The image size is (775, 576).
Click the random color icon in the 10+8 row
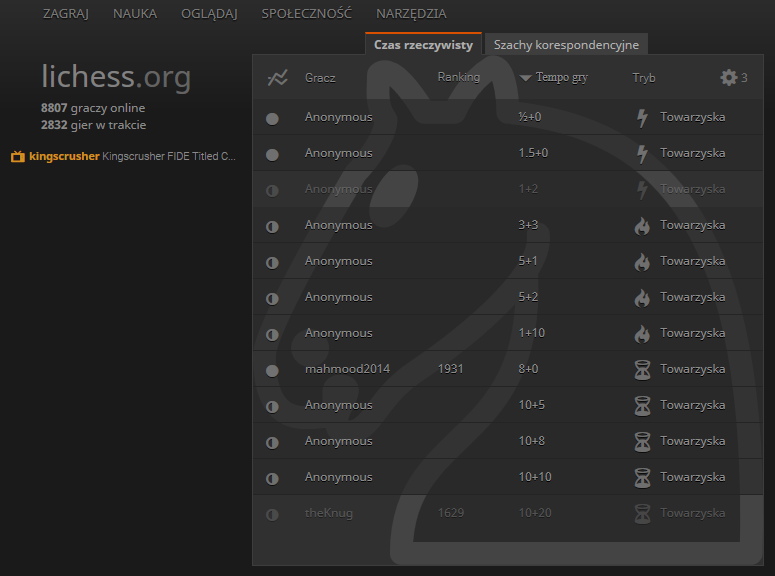[272, 443]
